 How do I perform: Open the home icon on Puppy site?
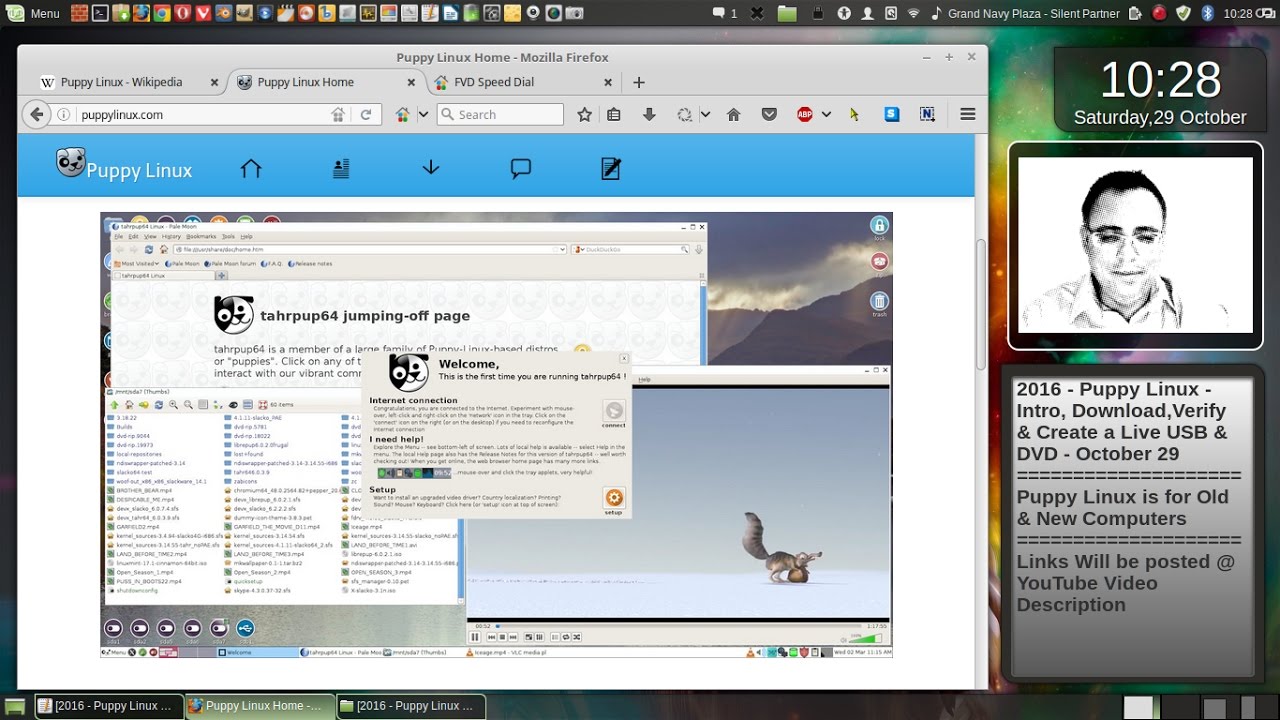(x=250, y=168)
